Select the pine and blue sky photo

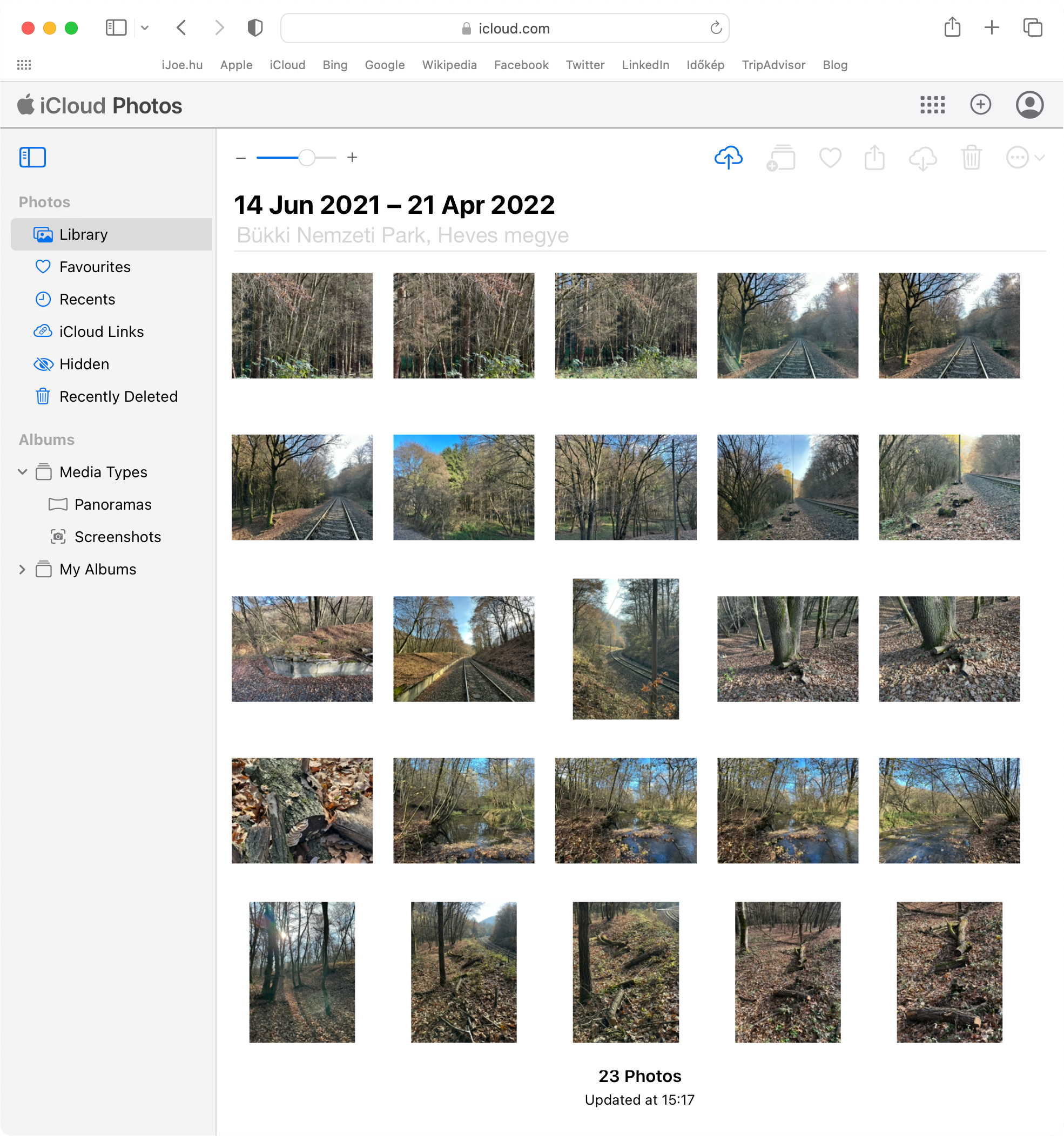(x=464, y=488)
